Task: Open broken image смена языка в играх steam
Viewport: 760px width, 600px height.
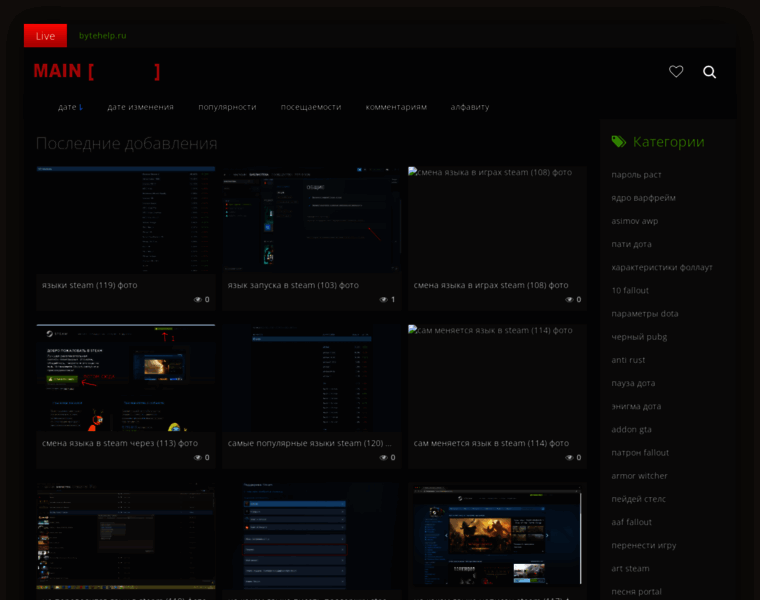Action: click(497, 220)
